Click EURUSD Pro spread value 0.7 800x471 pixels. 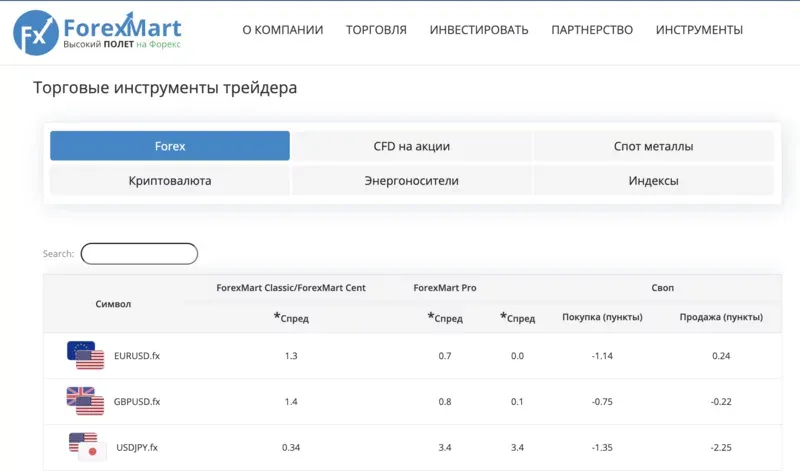click(x=445, y=356)
